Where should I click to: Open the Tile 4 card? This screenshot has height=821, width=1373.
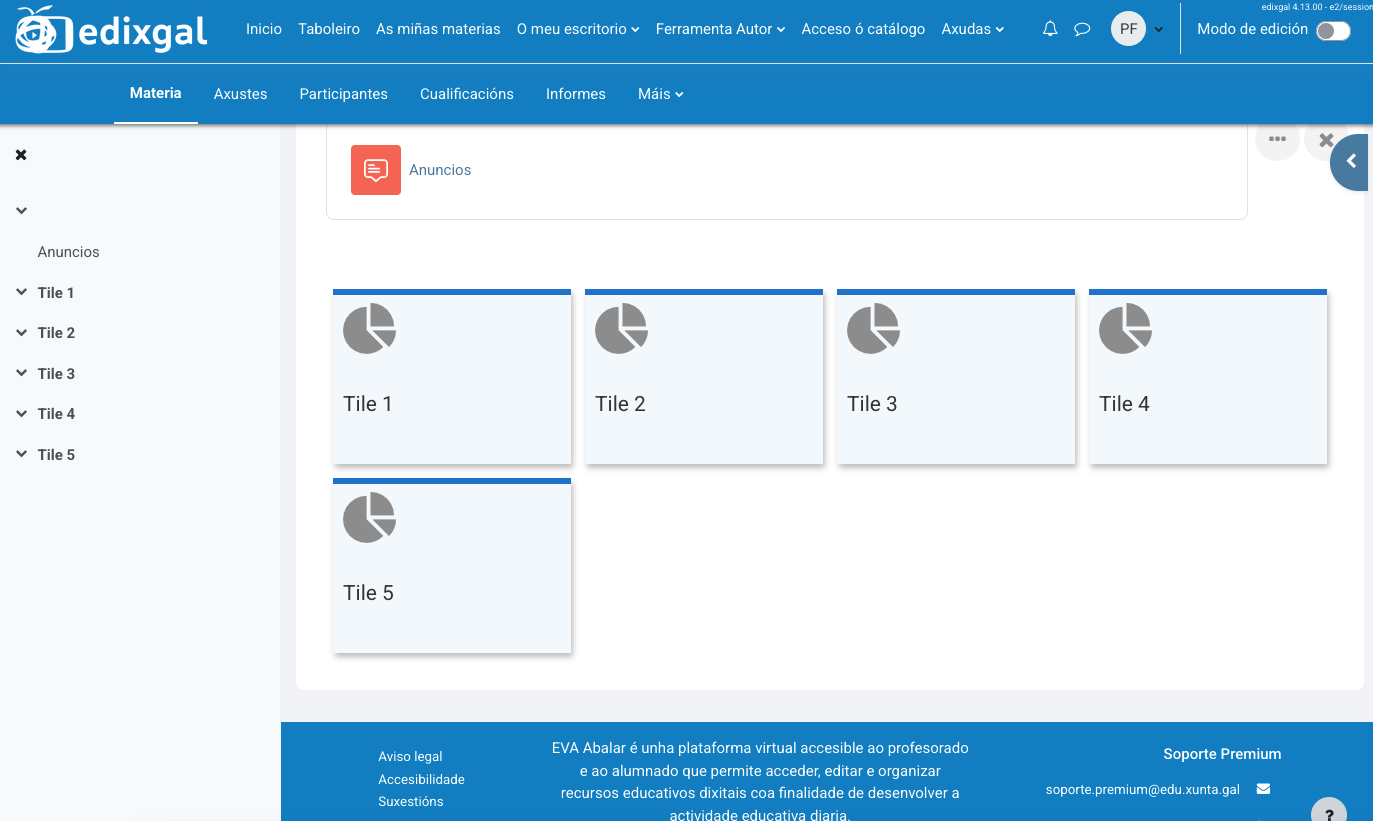click(x=1207, y=377)
